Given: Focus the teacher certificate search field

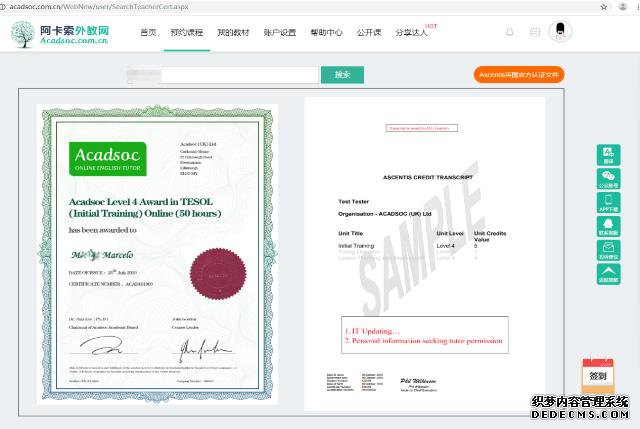Looking at the screenshot, I should pos(239,75).
